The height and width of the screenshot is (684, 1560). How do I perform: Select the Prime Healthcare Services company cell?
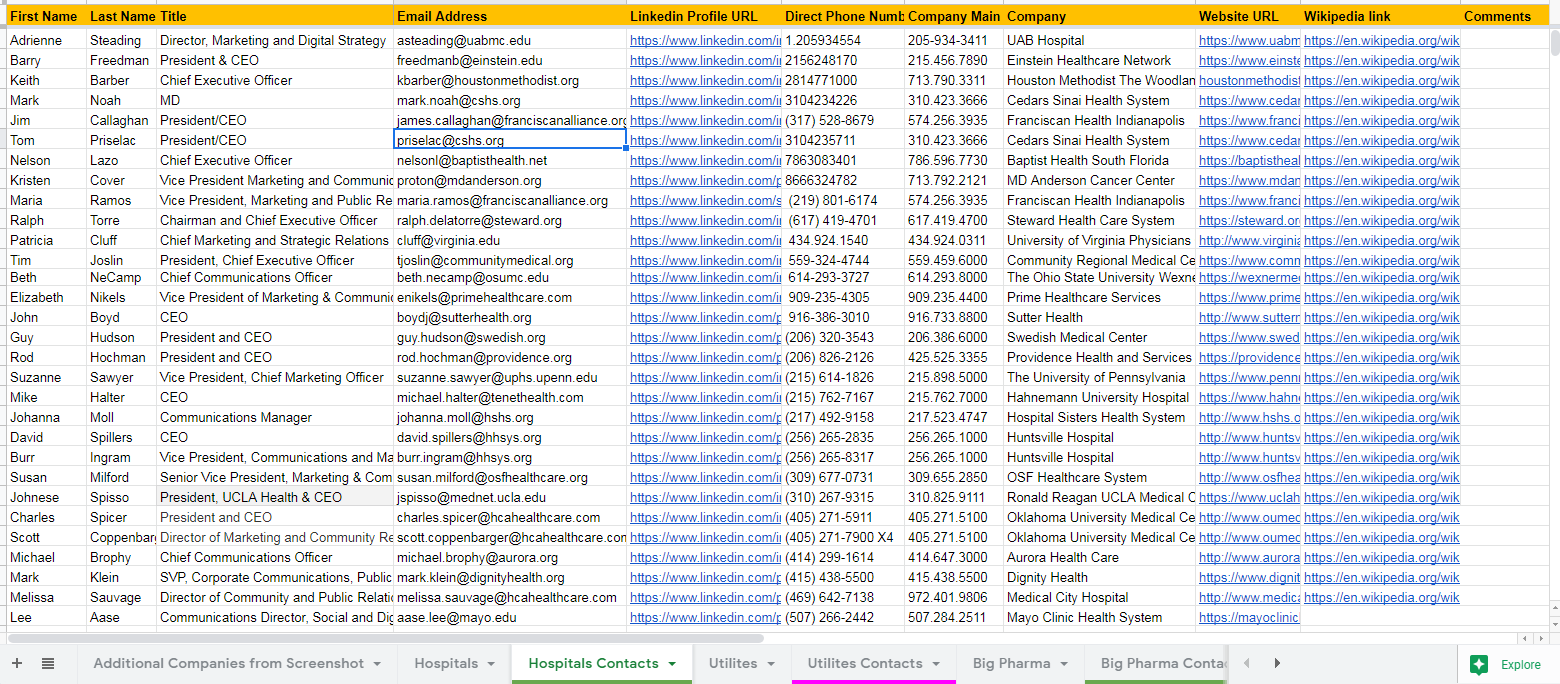tap(1100, 297)
